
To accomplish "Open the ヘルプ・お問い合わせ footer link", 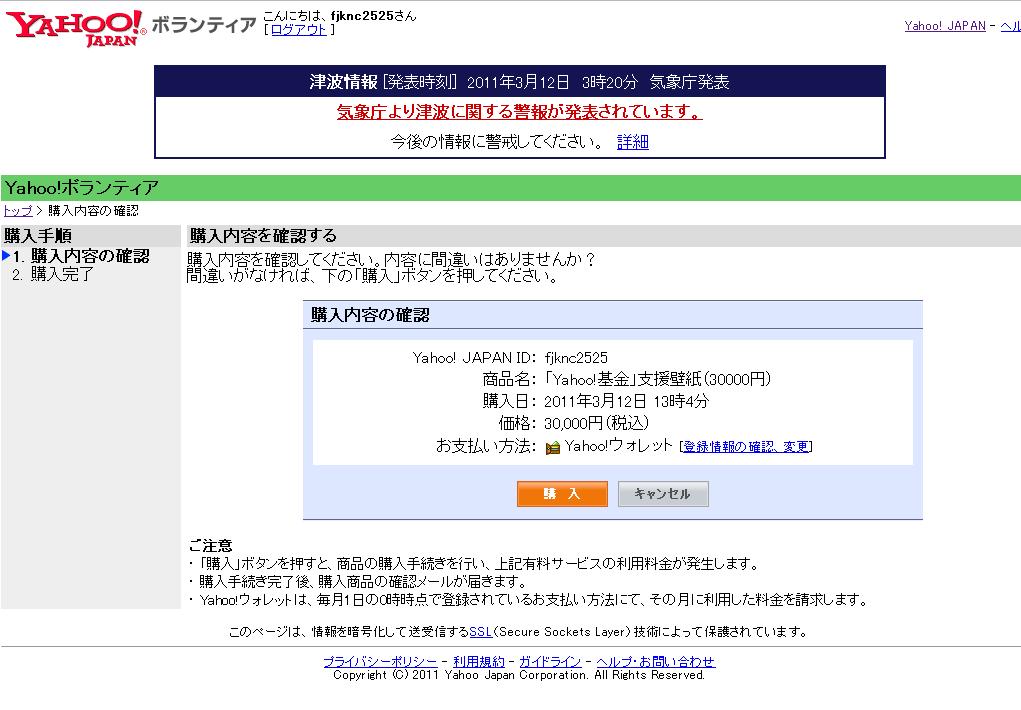I will pos(656,662).
